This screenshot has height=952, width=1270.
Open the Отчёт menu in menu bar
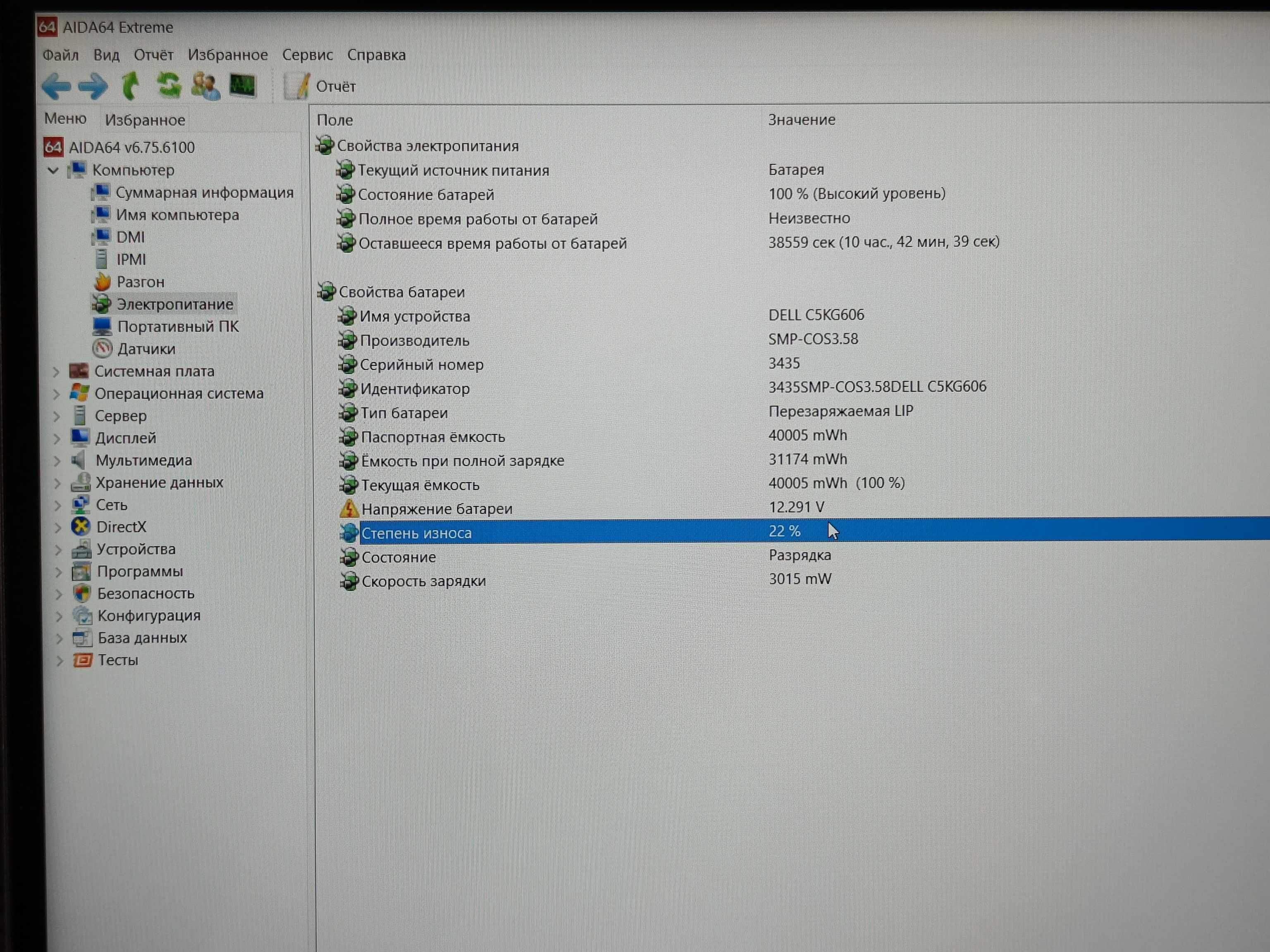[x=153, y=55]
